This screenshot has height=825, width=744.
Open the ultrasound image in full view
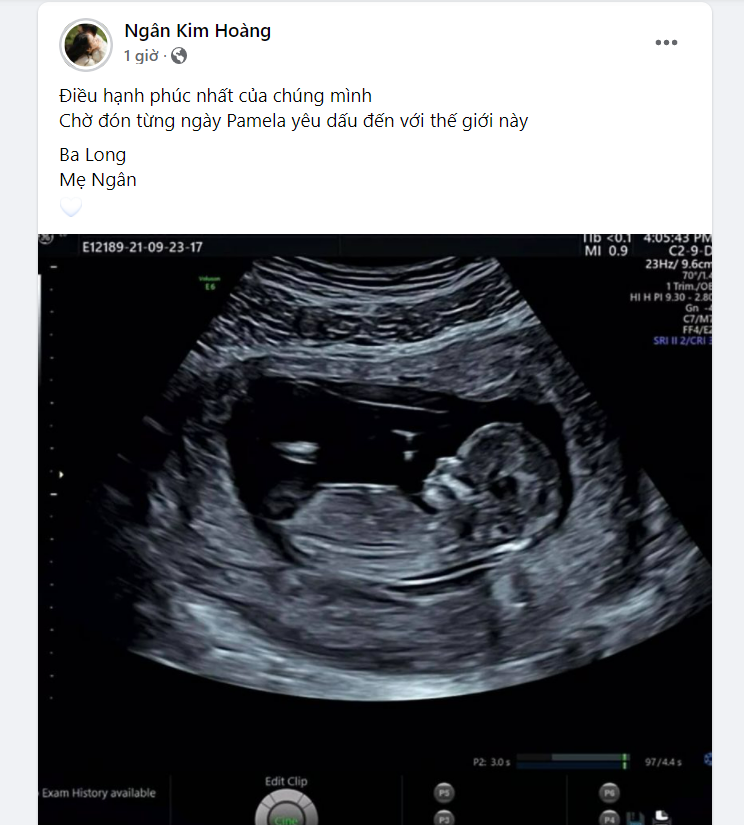375,529
